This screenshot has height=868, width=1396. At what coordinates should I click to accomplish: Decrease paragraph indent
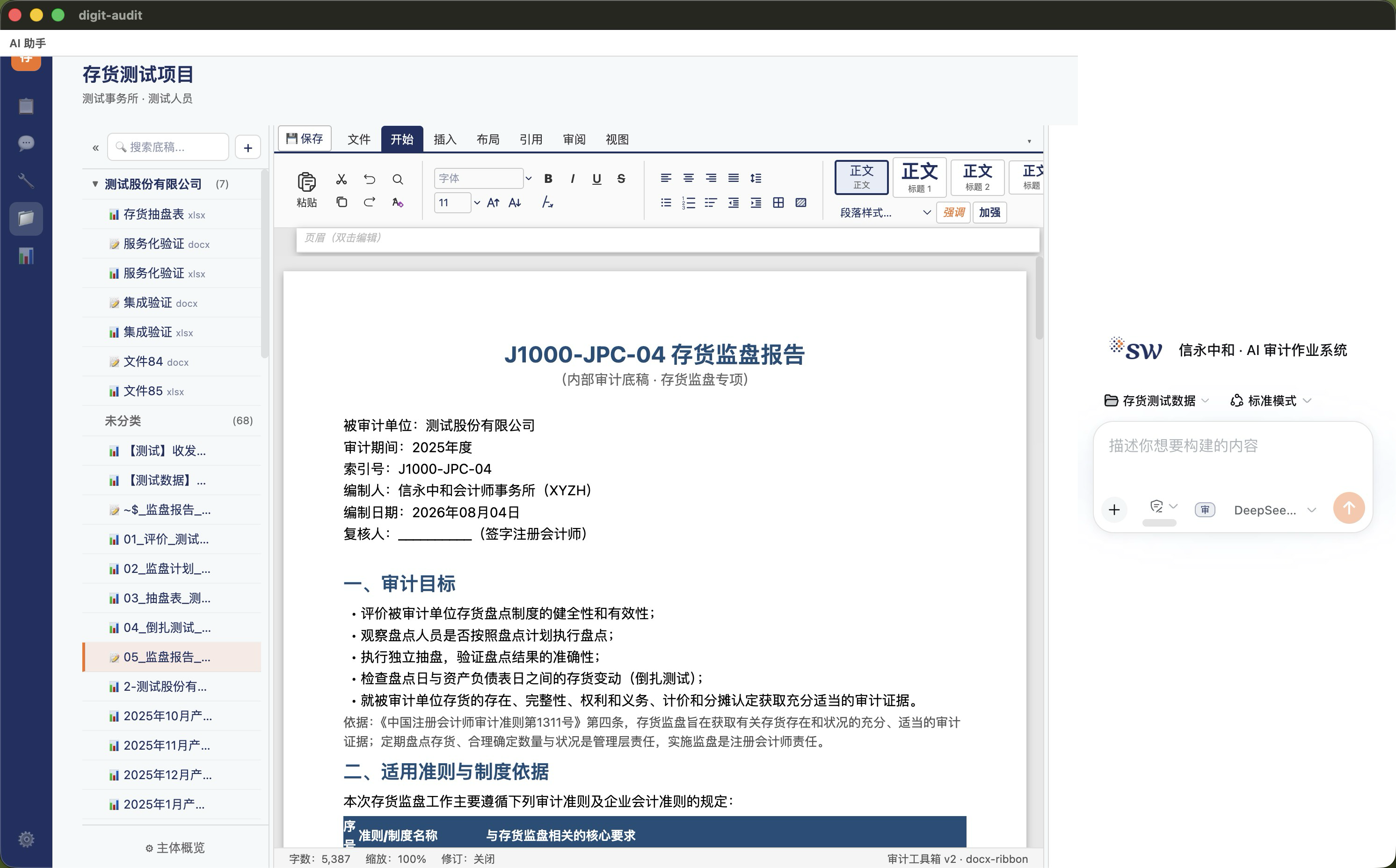tap(733, 202)
